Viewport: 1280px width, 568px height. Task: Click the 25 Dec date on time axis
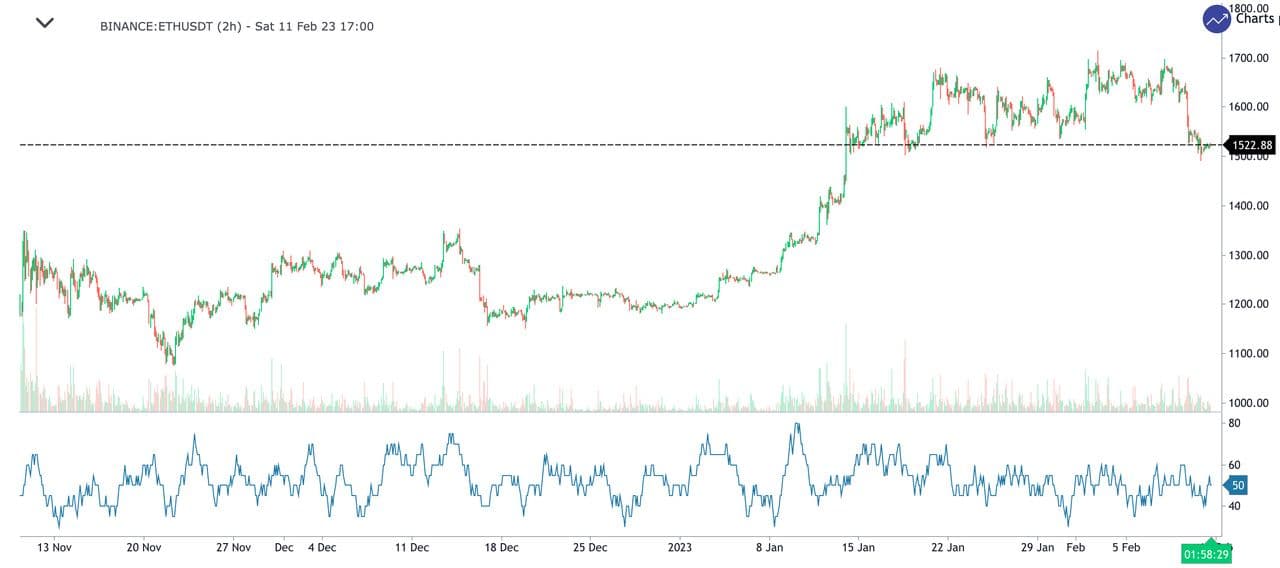click(x=590, y=548)
